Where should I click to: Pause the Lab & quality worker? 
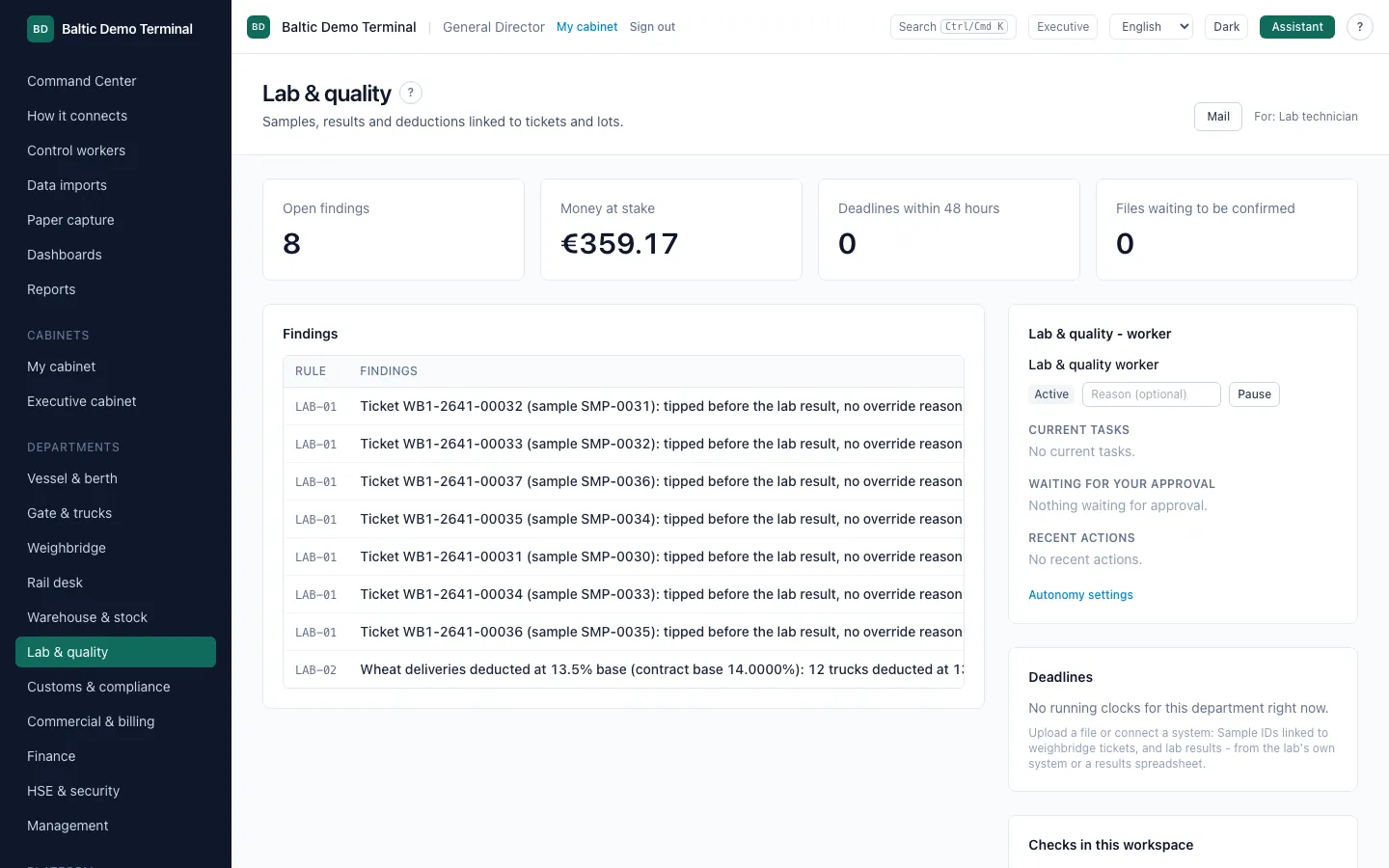pos(1254,394)
